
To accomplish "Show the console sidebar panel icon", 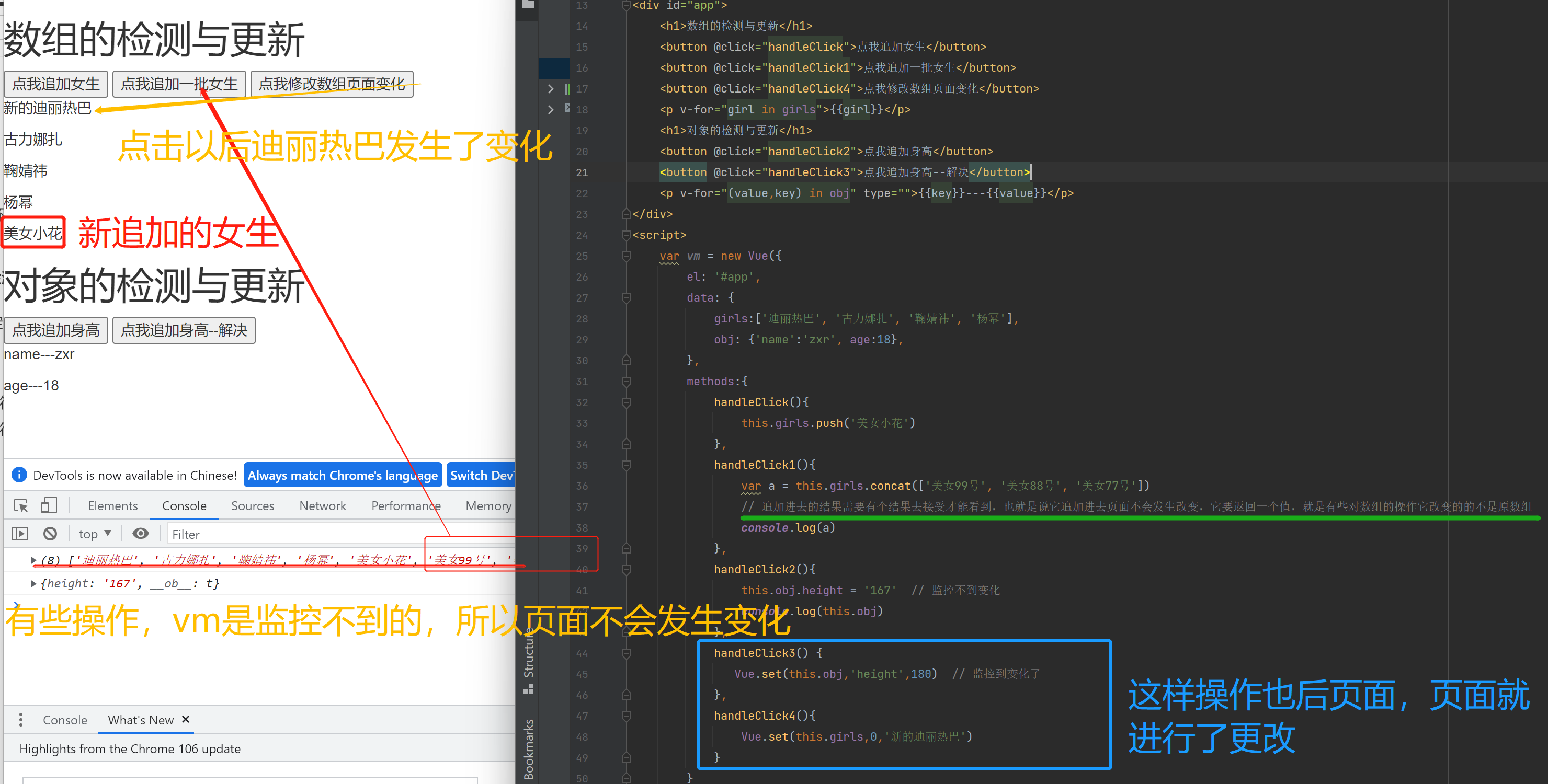I will (20, 534).
